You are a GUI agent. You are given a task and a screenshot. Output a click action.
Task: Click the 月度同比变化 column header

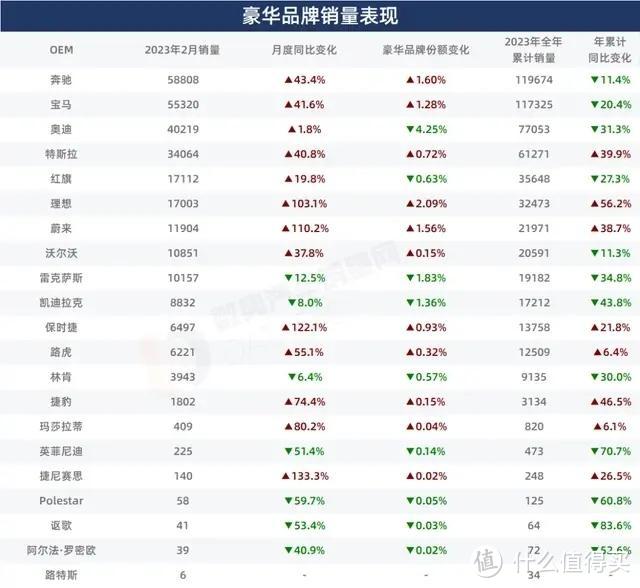click(x=304, y=50)
